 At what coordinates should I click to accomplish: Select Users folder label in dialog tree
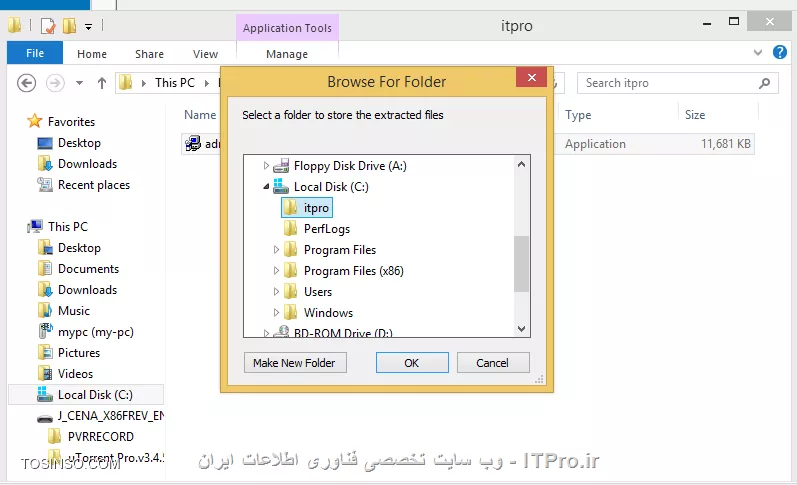(318, 292)
